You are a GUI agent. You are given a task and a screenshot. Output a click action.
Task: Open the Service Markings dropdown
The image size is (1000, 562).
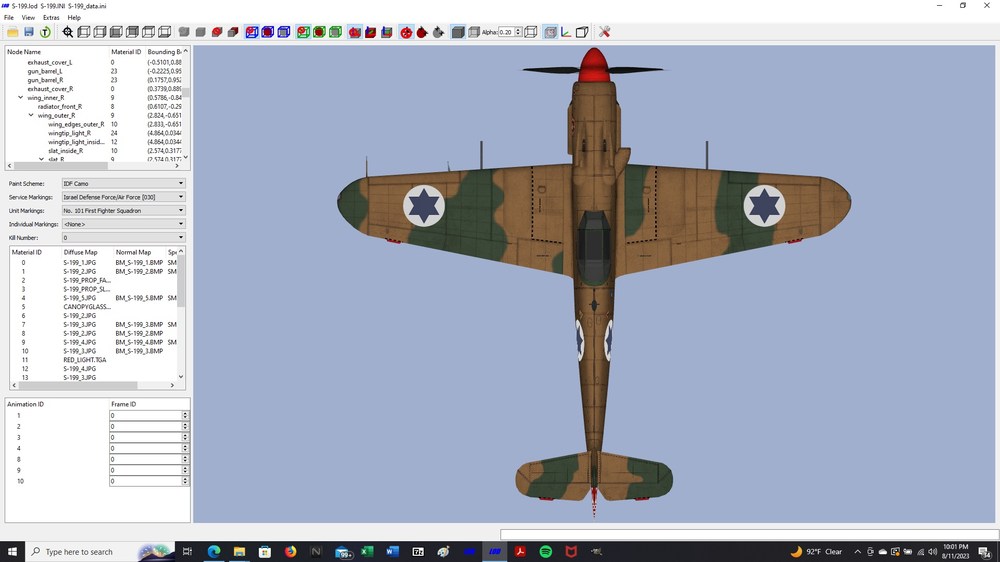pos(123,197)
